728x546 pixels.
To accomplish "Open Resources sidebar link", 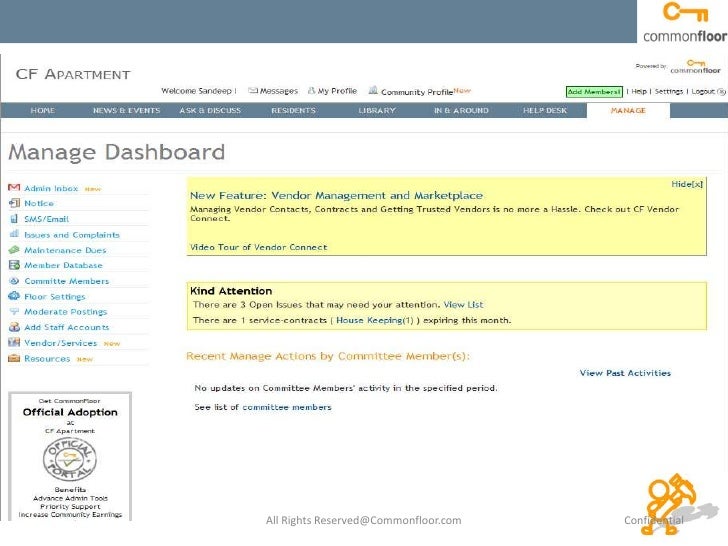I will pos(47,359).
